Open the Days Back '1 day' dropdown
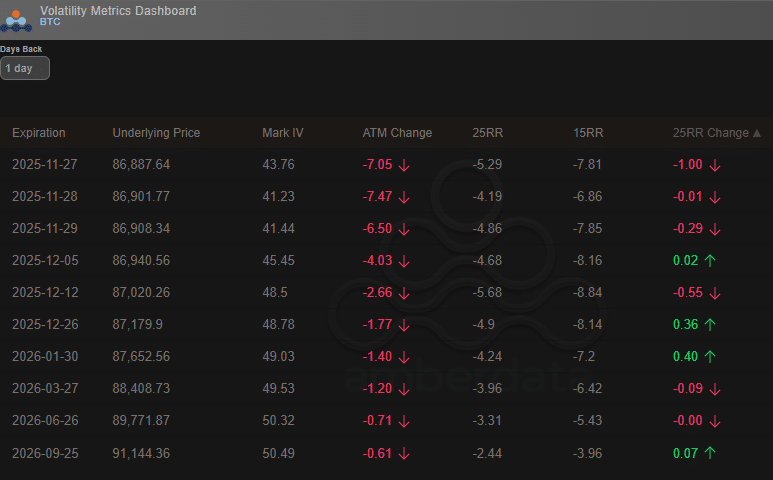This screenshot has height=480, width=773. (25, 68)
